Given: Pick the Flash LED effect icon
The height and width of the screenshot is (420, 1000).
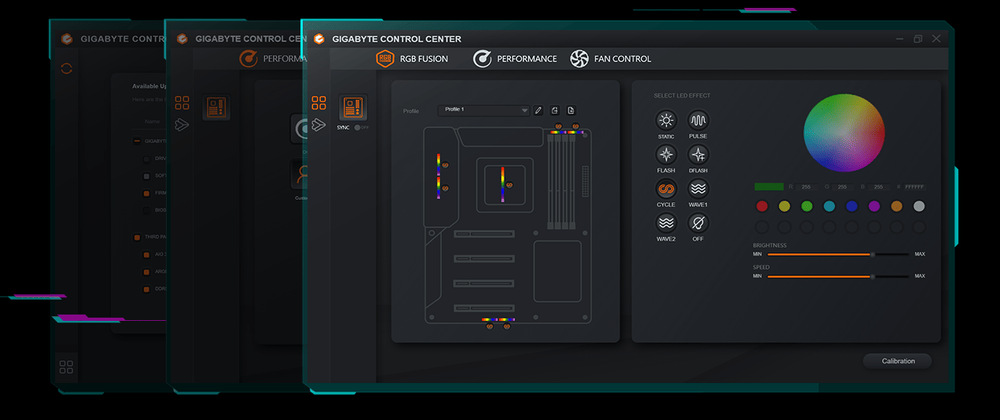Looking at the screenshot, I should tap(666, 154).
